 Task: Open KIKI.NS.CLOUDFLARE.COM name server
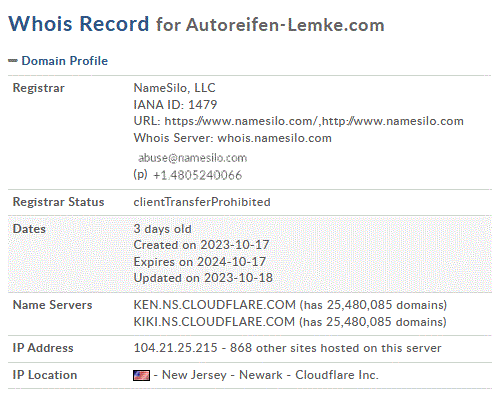point(214,322)
